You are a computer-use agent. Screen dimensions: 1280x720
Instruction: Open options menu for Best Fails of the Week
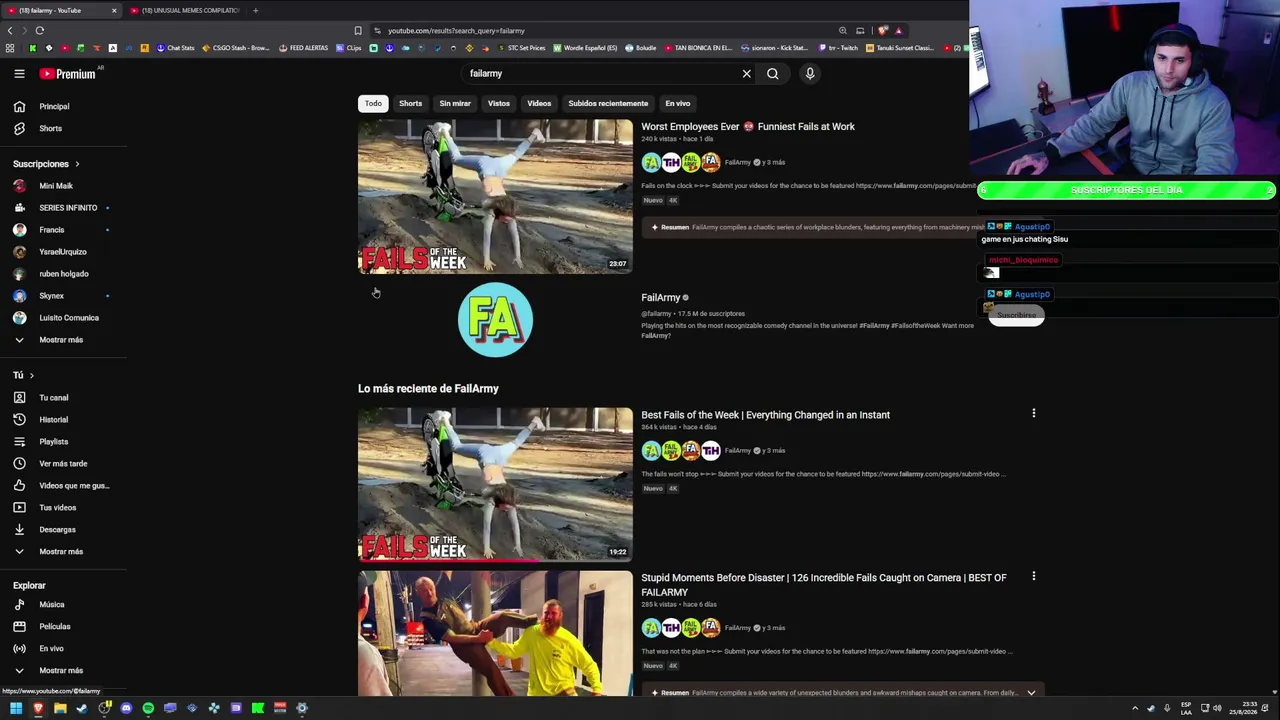point(1033,413)
